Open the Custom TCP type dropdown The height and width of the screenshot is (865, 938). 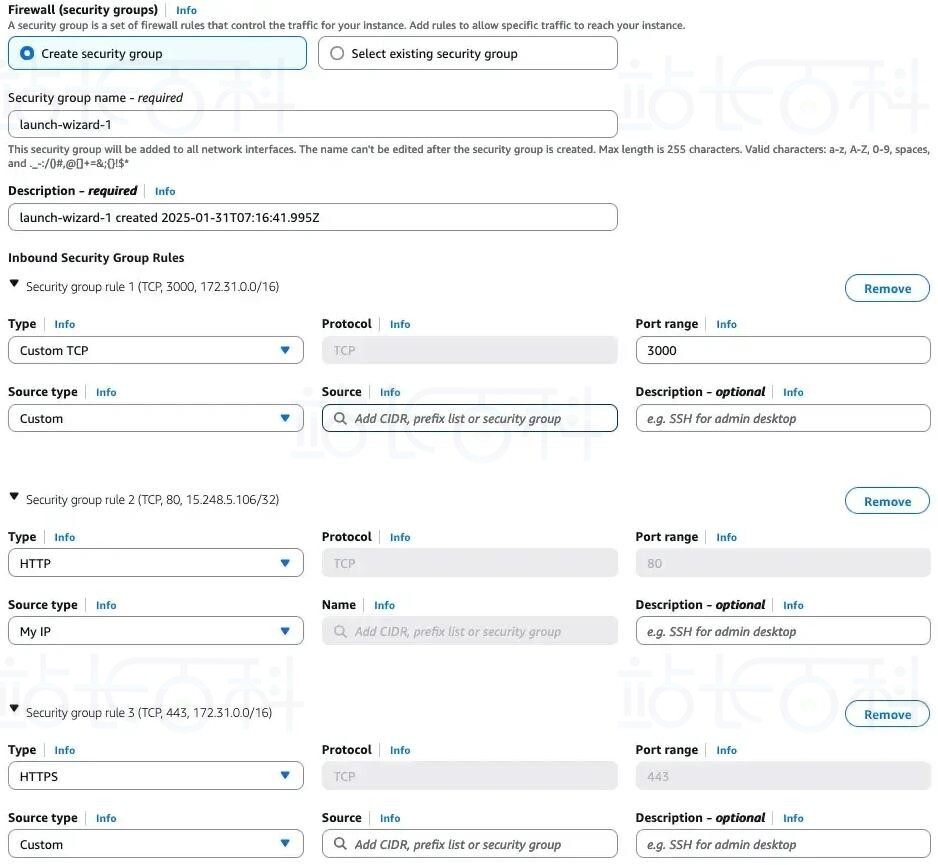[156, 351]
